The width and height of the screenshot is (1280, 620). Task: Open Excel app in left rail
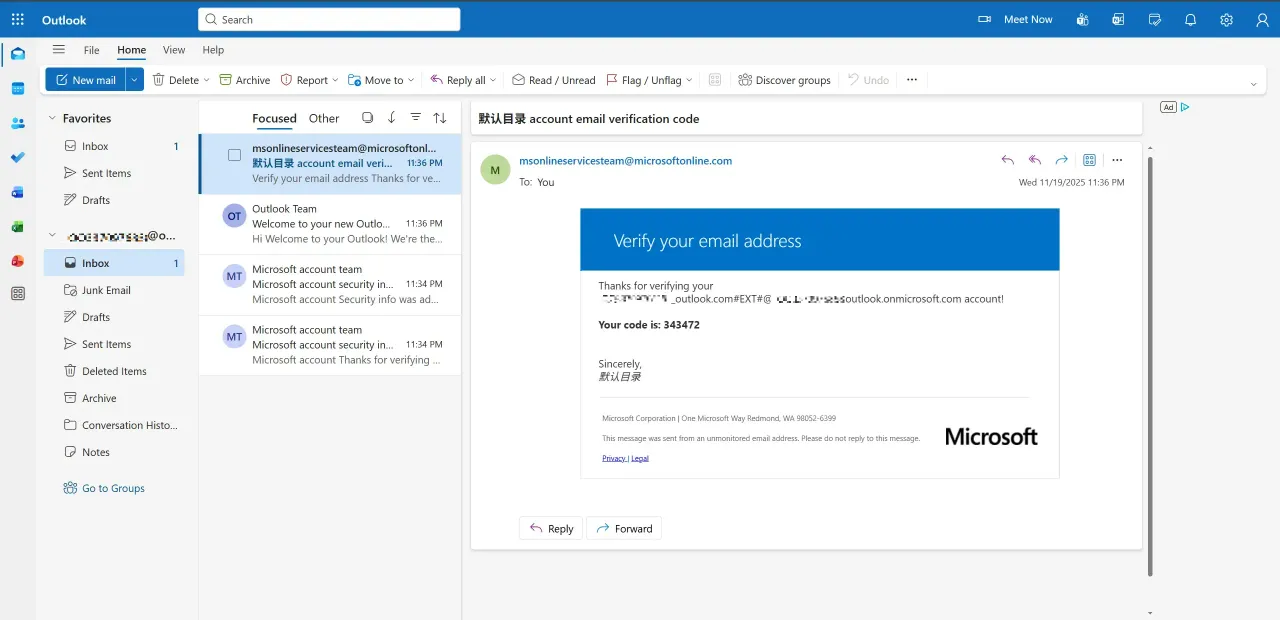[x=17, y=227]
